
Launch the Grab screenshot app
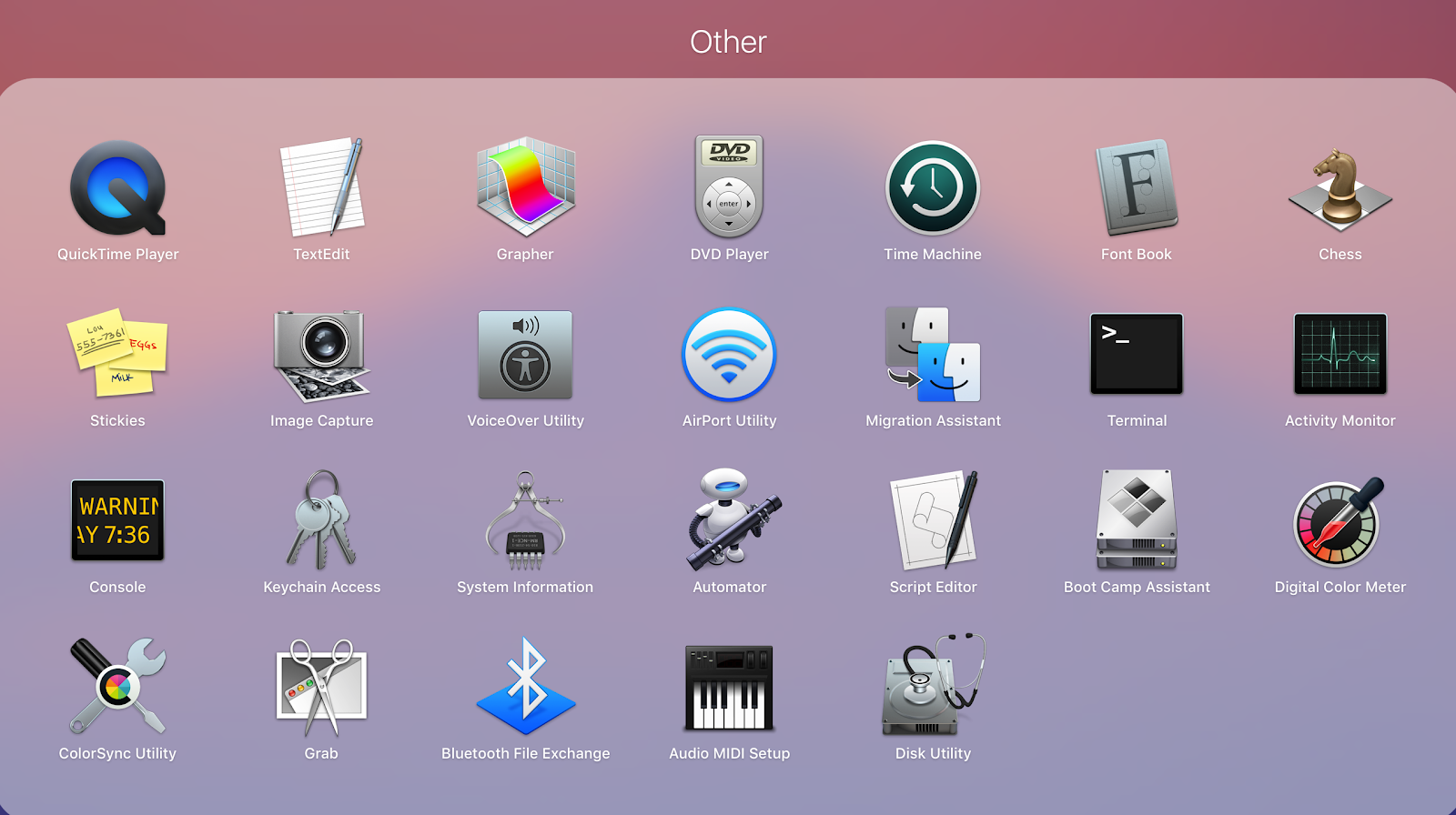(321, 687)
